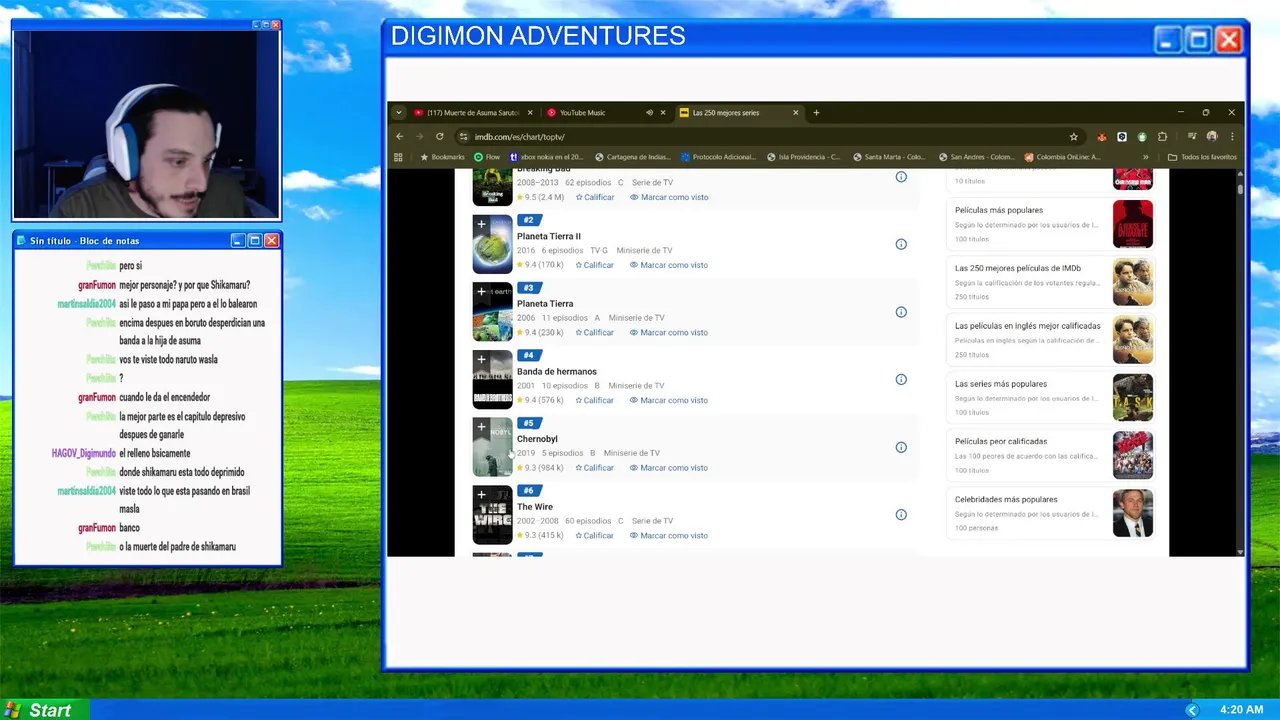Mark Banda de hermanos as watched
Screen dimensions: 1280x720
tap(669, 400)
